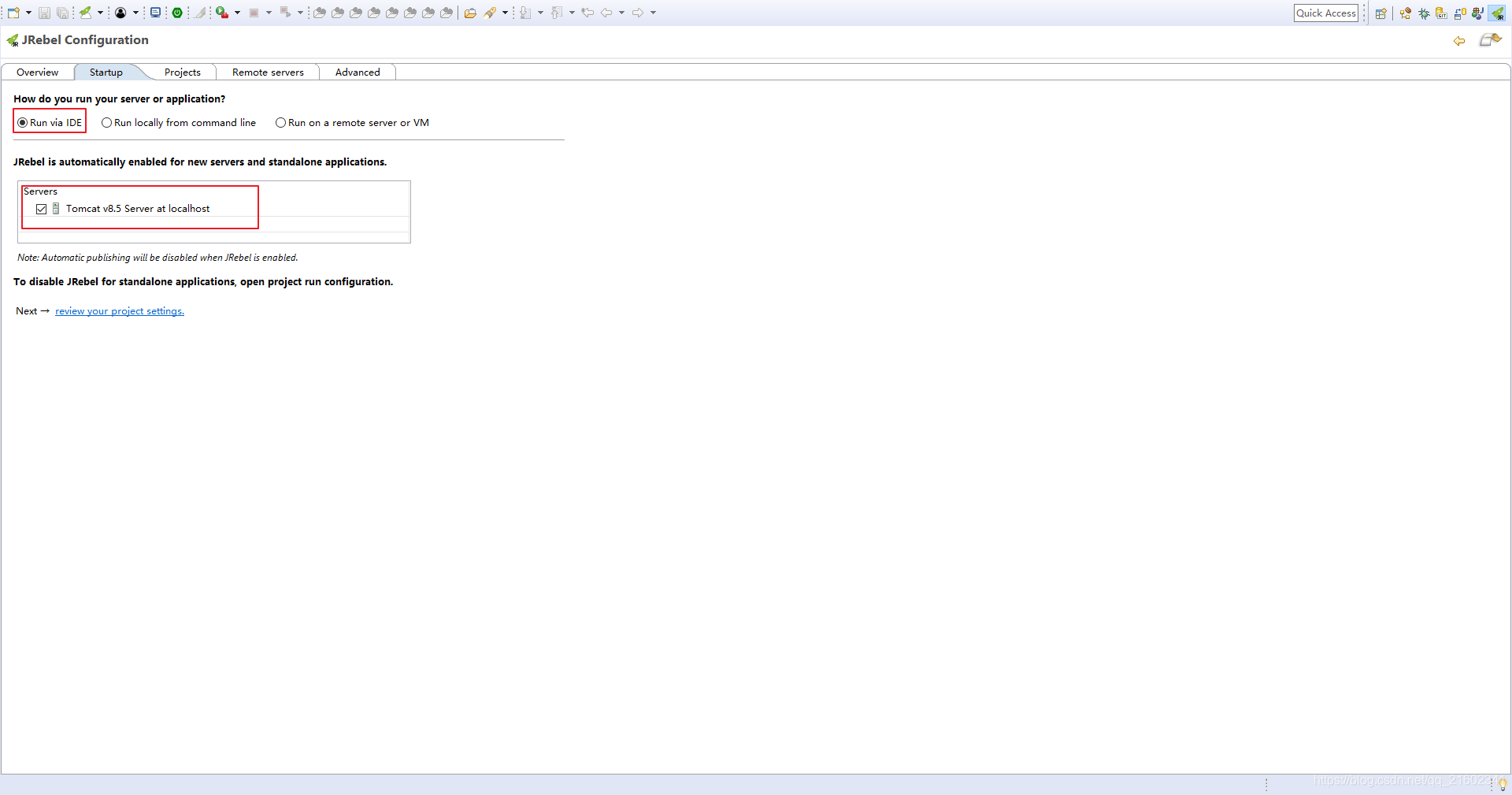Click the New file wizard icon

click(x=13, y=13)
